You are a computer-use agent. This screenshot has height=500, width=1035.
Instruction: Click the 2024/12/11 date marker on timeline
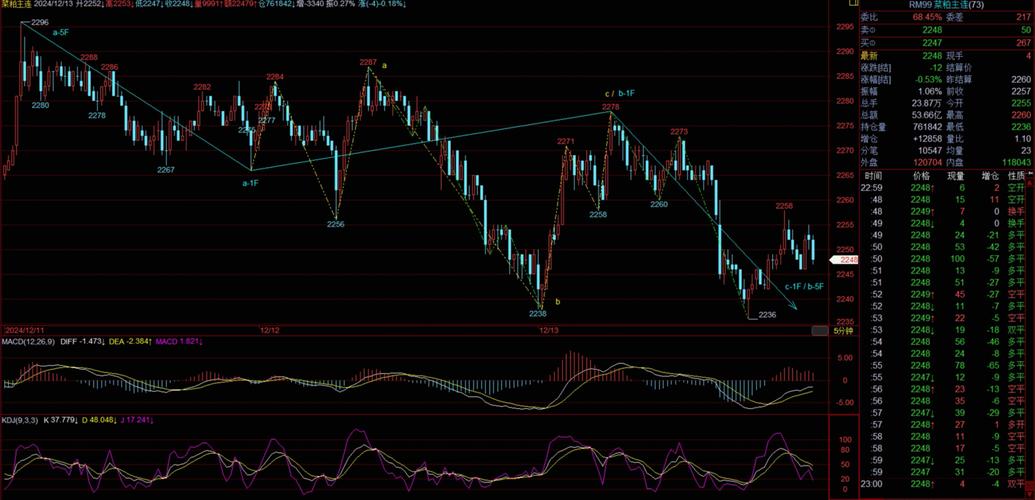[x=27, y=329]
